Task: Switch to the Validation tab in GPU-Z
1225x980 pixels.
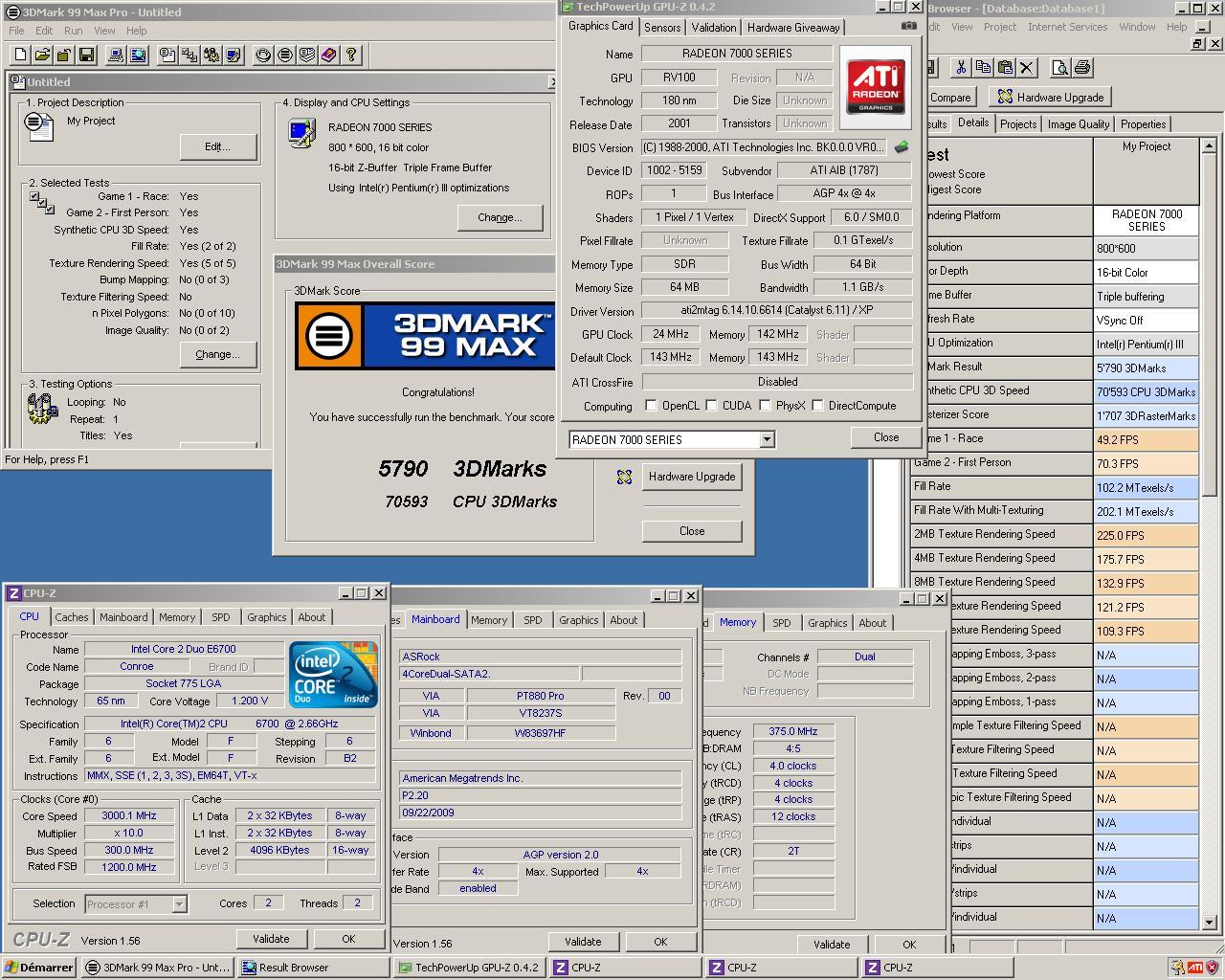Action: [x=714, y=28]
